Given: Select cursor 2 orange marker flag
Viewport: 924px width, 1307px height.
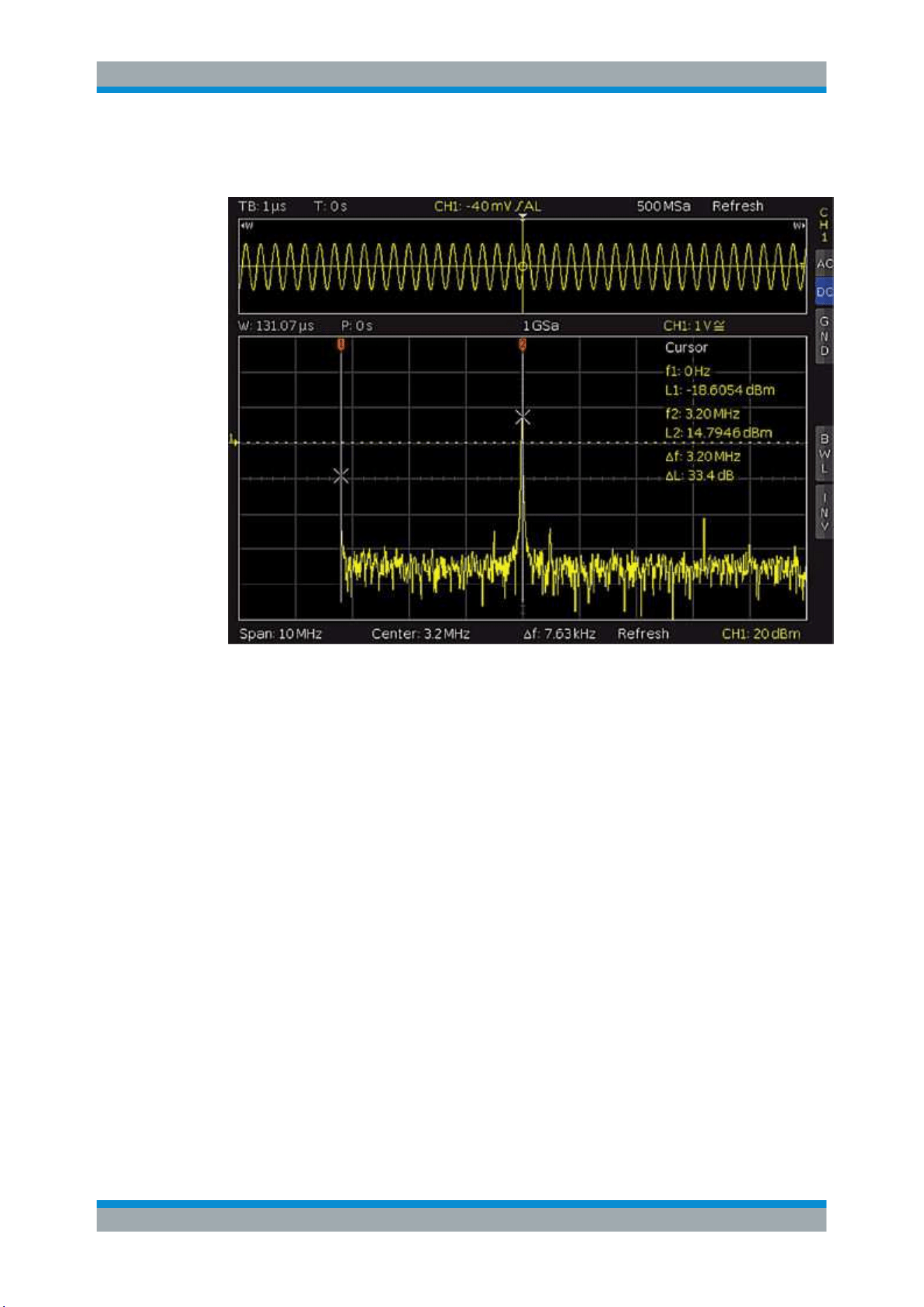Looking at the screenshot, I should click(522, 344).
